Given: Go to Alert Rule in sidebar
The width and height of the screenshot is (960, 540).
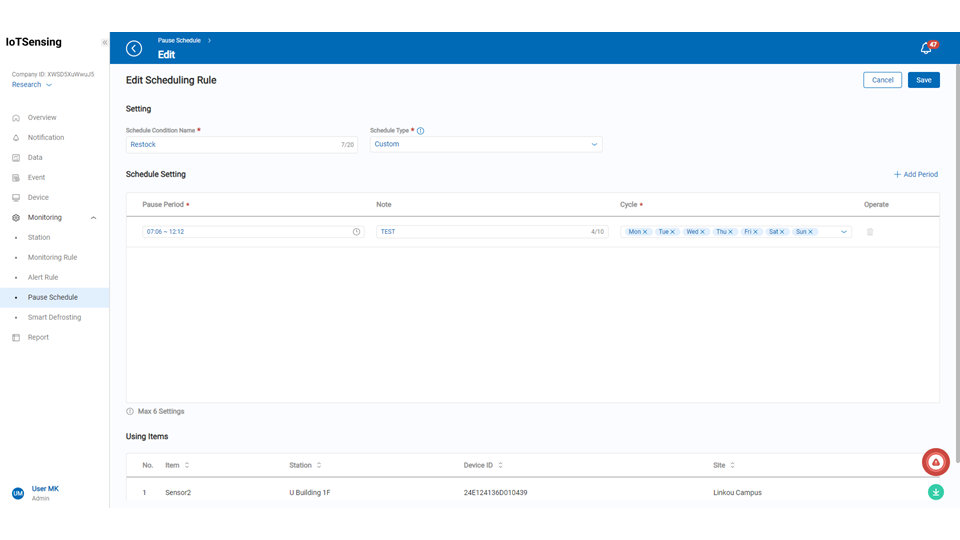Looking at the screenshot, I should point(43,277).
